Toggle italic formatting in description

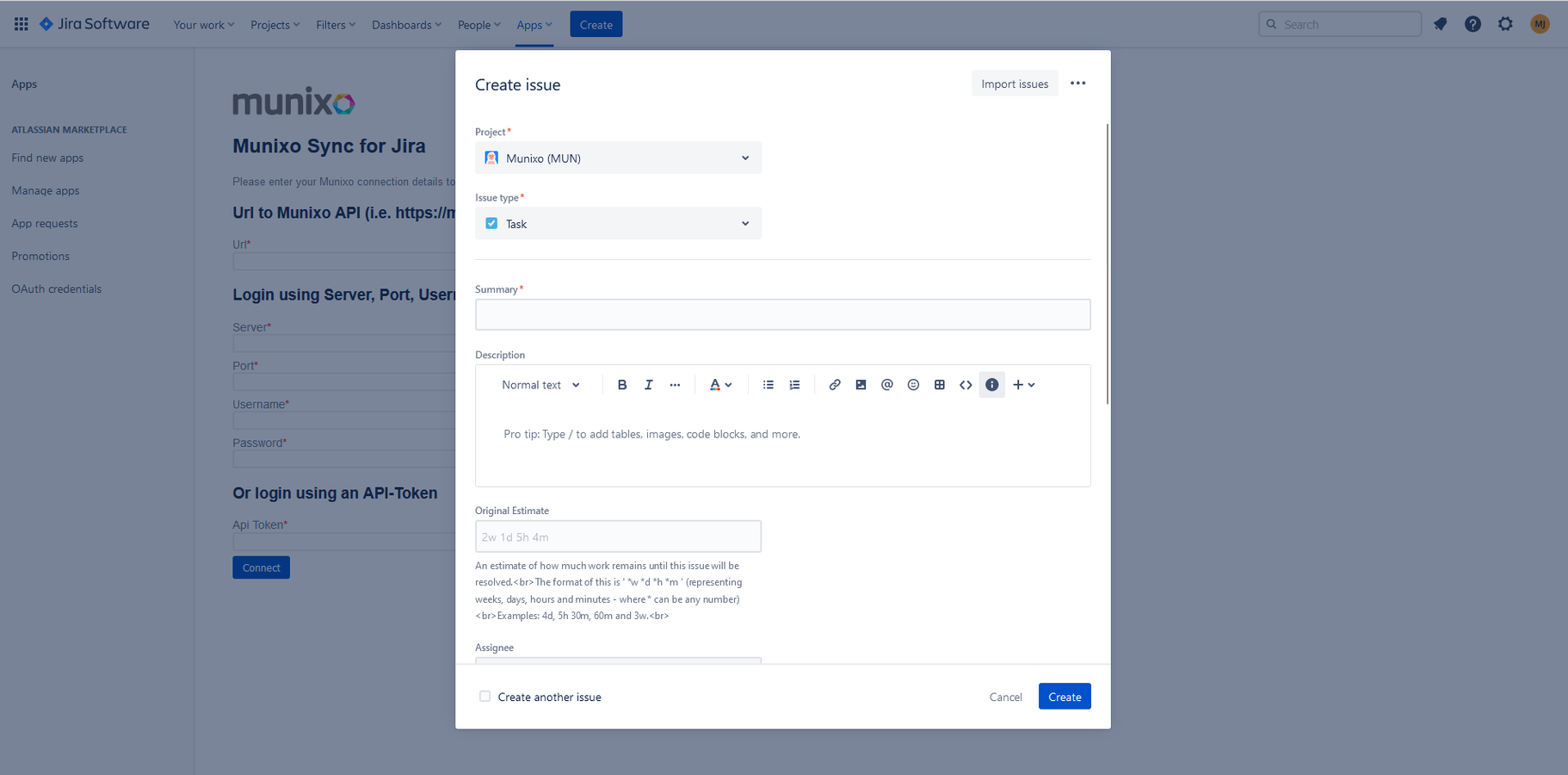click(x=649, y=385)
